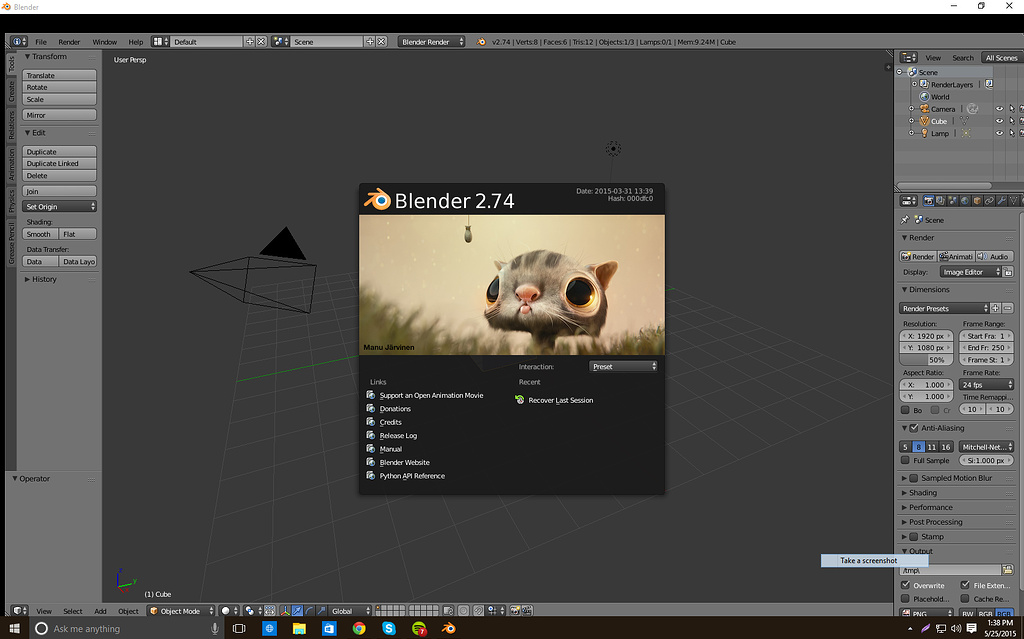Open the World properties globe icon
Image resolution: width=1024 pixels, height=639 pixels.
[x=965, y=201]
